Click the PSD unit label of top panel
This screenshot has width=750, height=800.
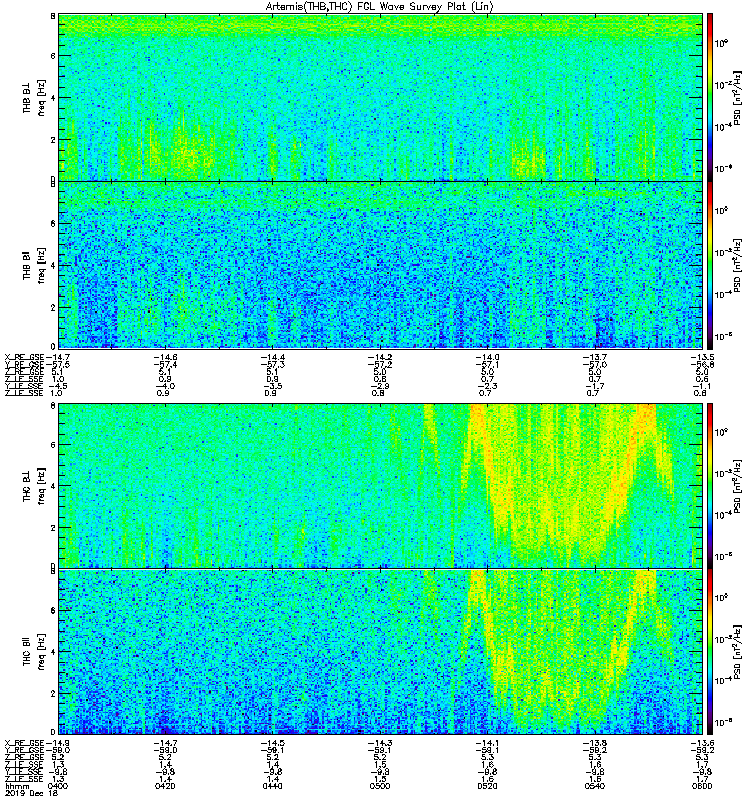point(737,97)
